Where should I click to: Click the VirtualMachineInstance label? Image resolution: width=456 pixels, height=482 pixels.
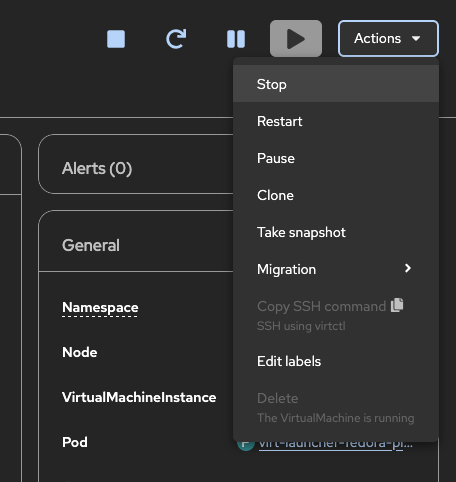click(139, 397)
